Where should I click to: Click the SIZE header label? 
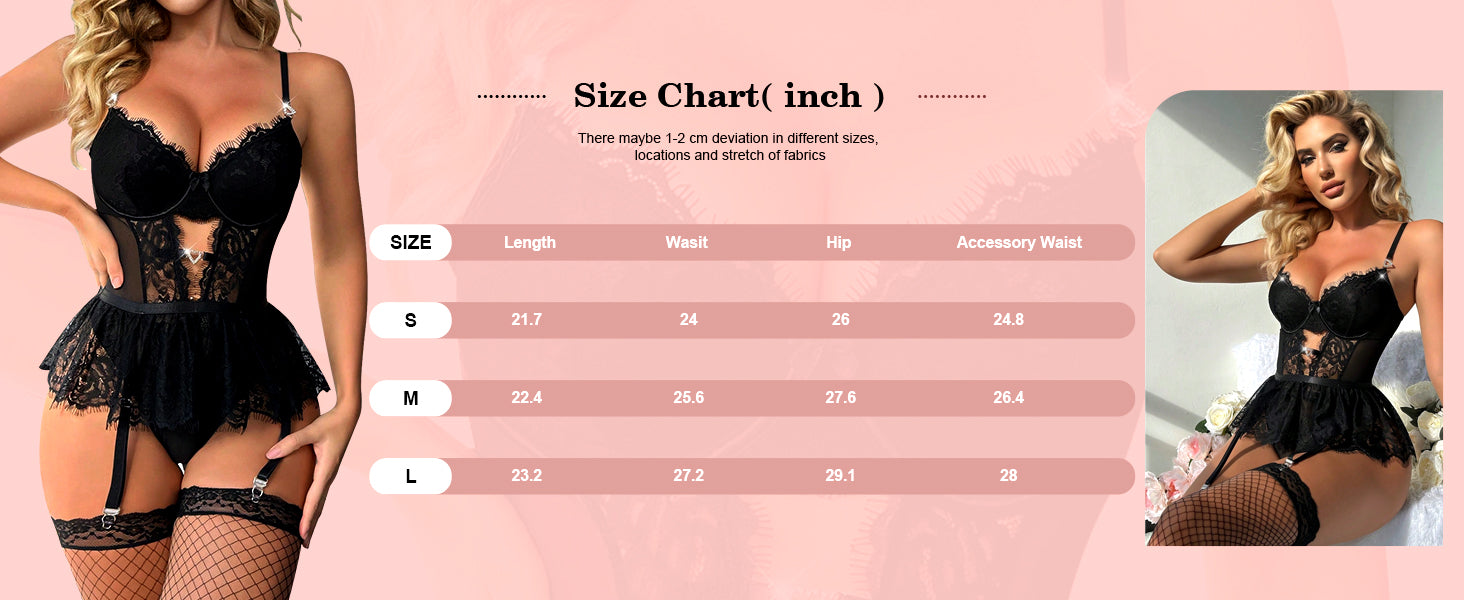click(x=411, y=242)
